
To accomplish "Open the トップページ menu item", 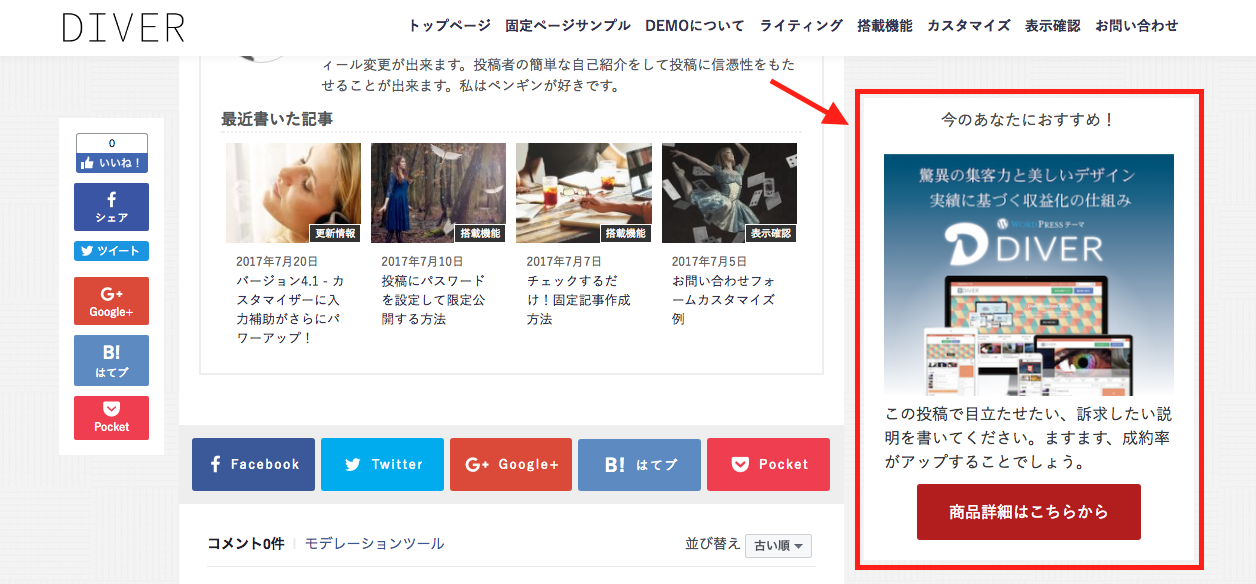I will point(449,26).
